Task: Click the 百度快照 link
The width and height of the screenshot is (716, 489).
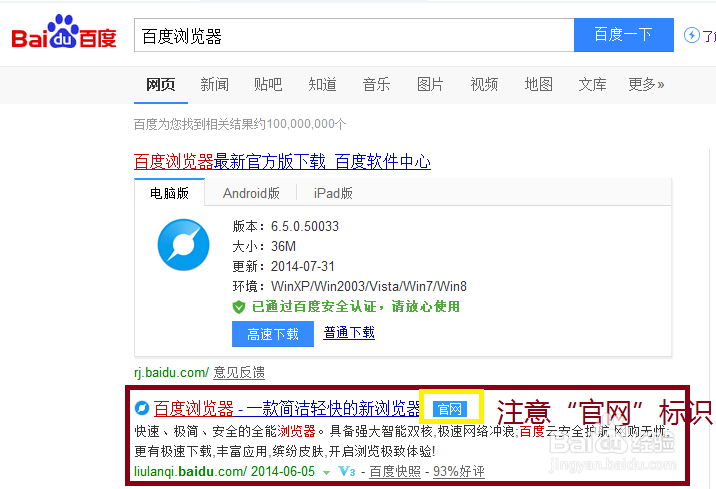Action: 395,471
